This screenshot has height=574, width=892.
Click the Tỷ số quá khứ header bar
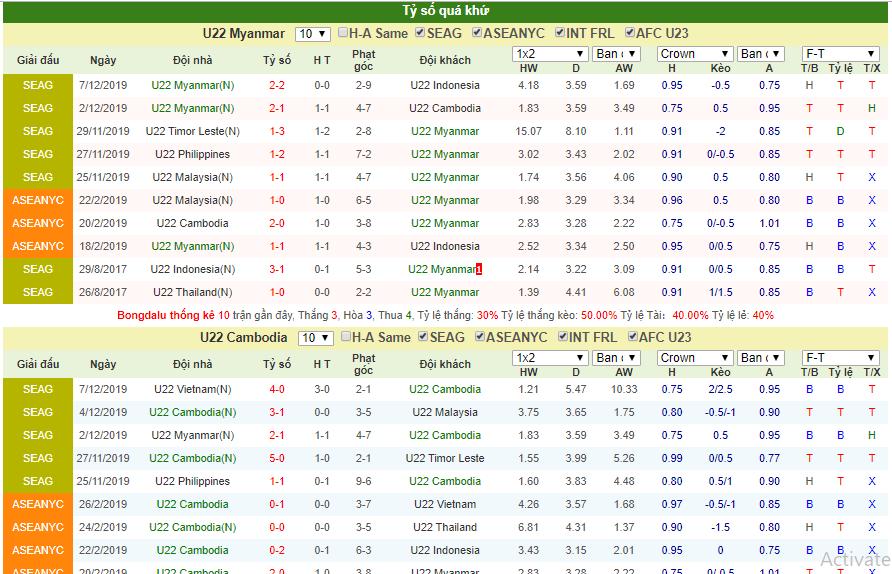[445, 11]
